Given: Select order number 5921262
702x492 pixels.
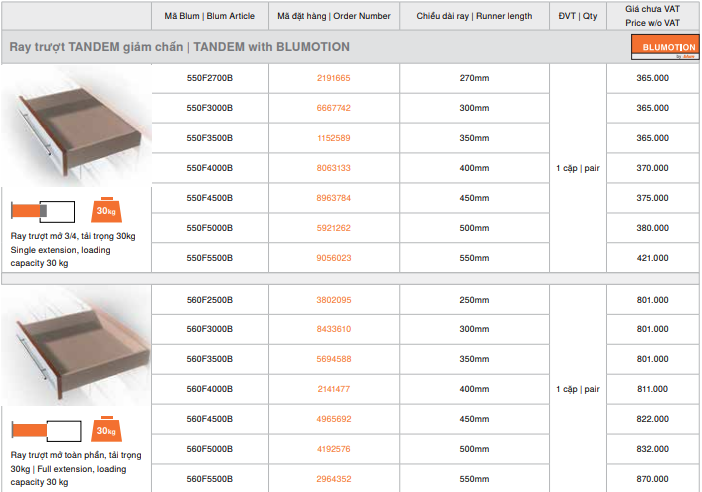Looking at the screenshot, I should pyautogui.click(x=334, y=228).
